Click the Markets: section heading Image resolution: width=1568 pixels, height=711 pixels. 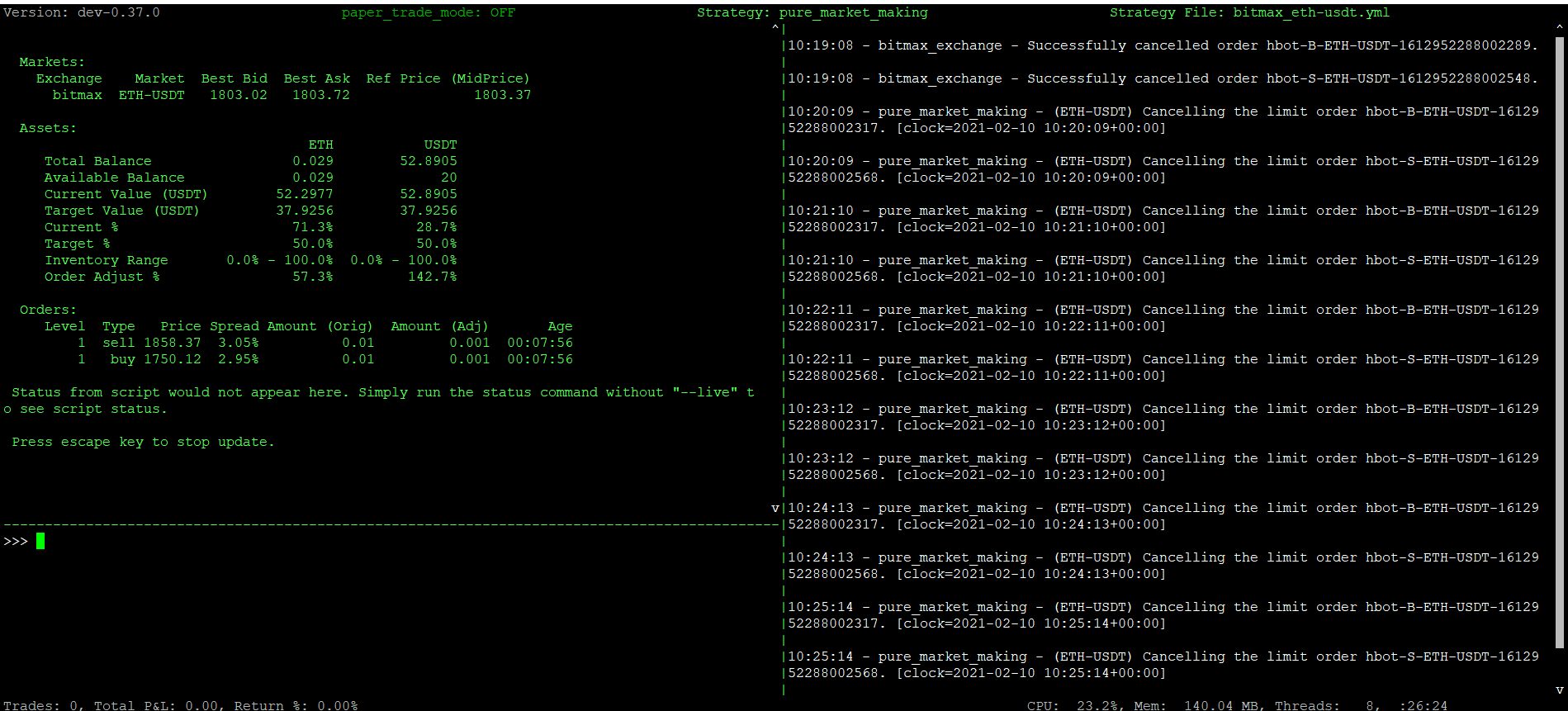pyautogui.click(x=53, y=62)
